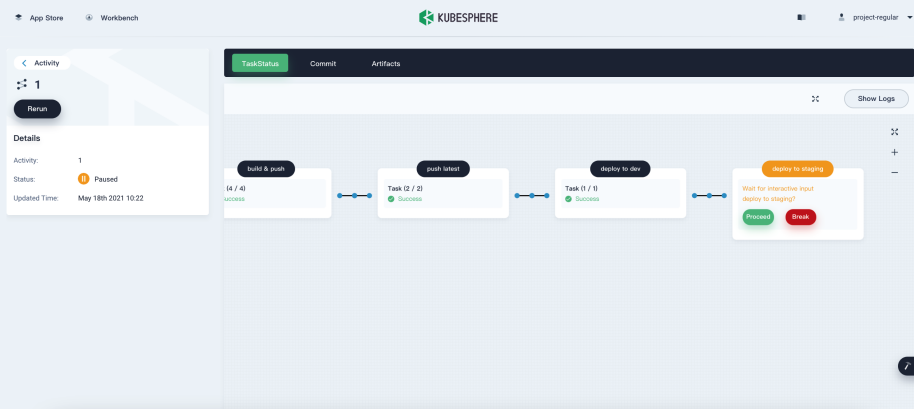The width and height of the screenshot is (914, 409).
Task: Click the fullscreen icon beside Show Logs
Action: click(815, 99)
